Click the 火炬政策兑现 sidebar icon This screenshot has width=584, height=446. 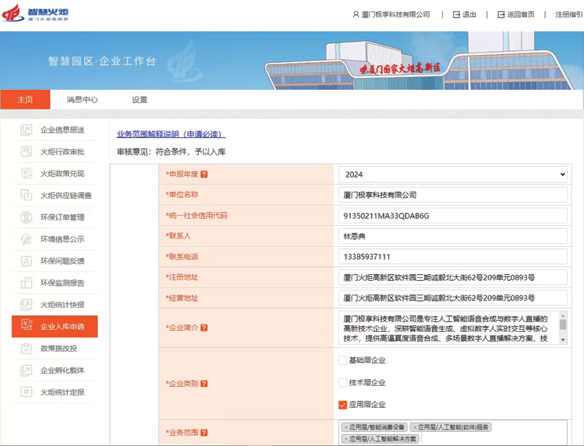(26, 174)
